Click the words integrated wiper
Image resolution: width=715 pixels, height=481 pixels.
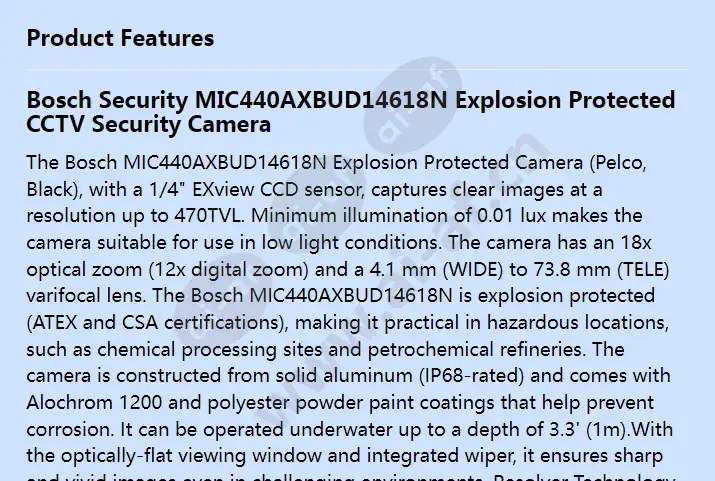[x=441, y=456]
